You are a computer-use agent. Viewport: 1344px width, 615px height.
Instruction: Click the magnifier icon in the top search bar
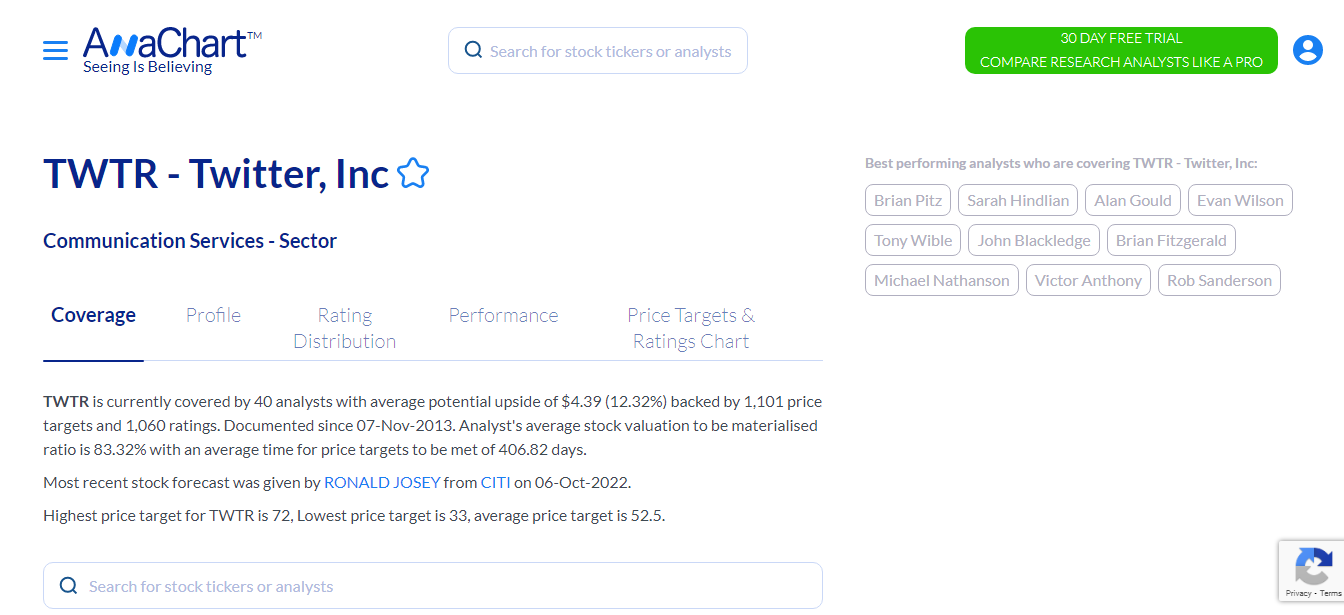pos(472,49)
